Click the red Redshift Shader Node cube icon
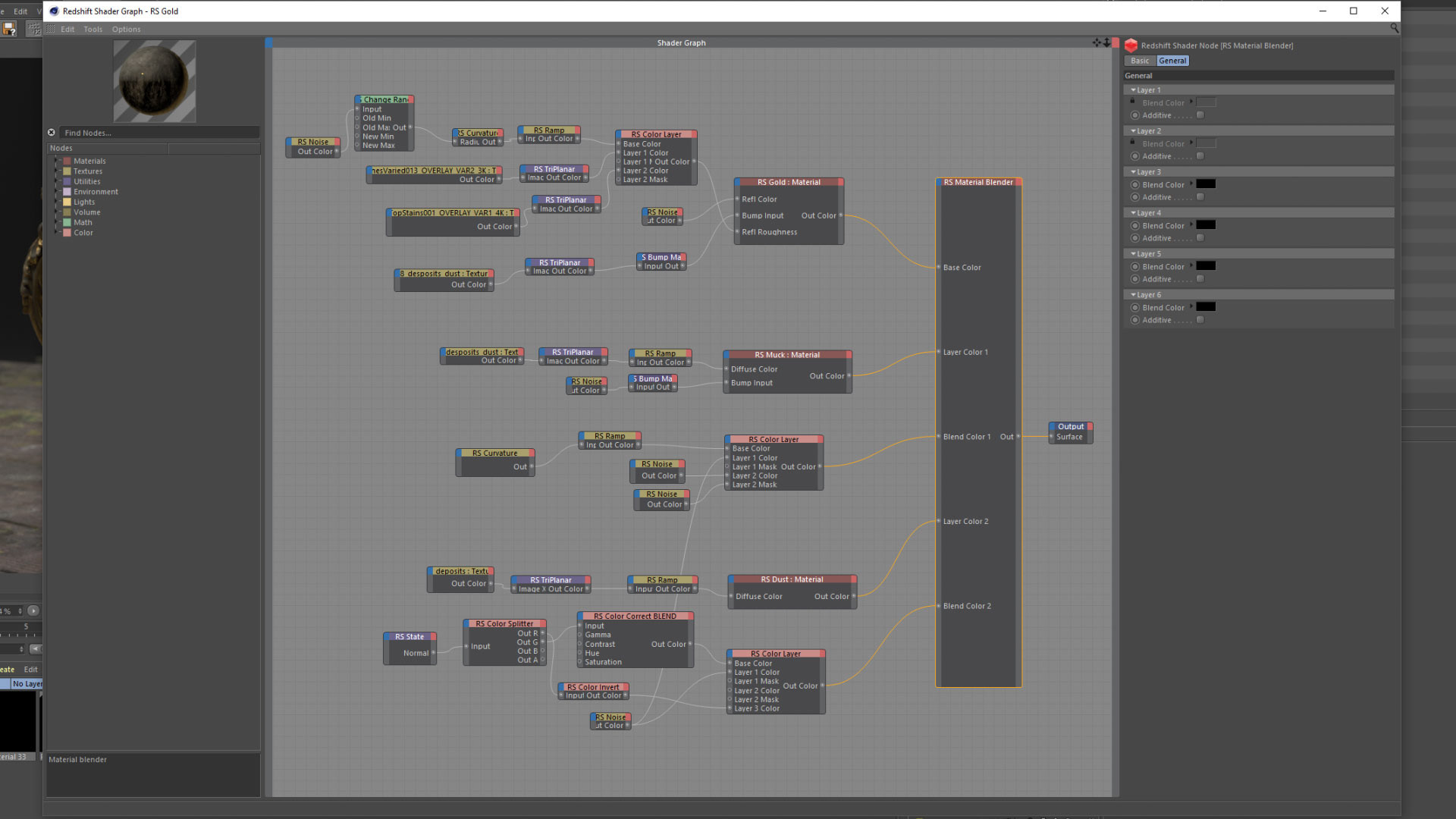1456x819 pixels. point(1131,45)
